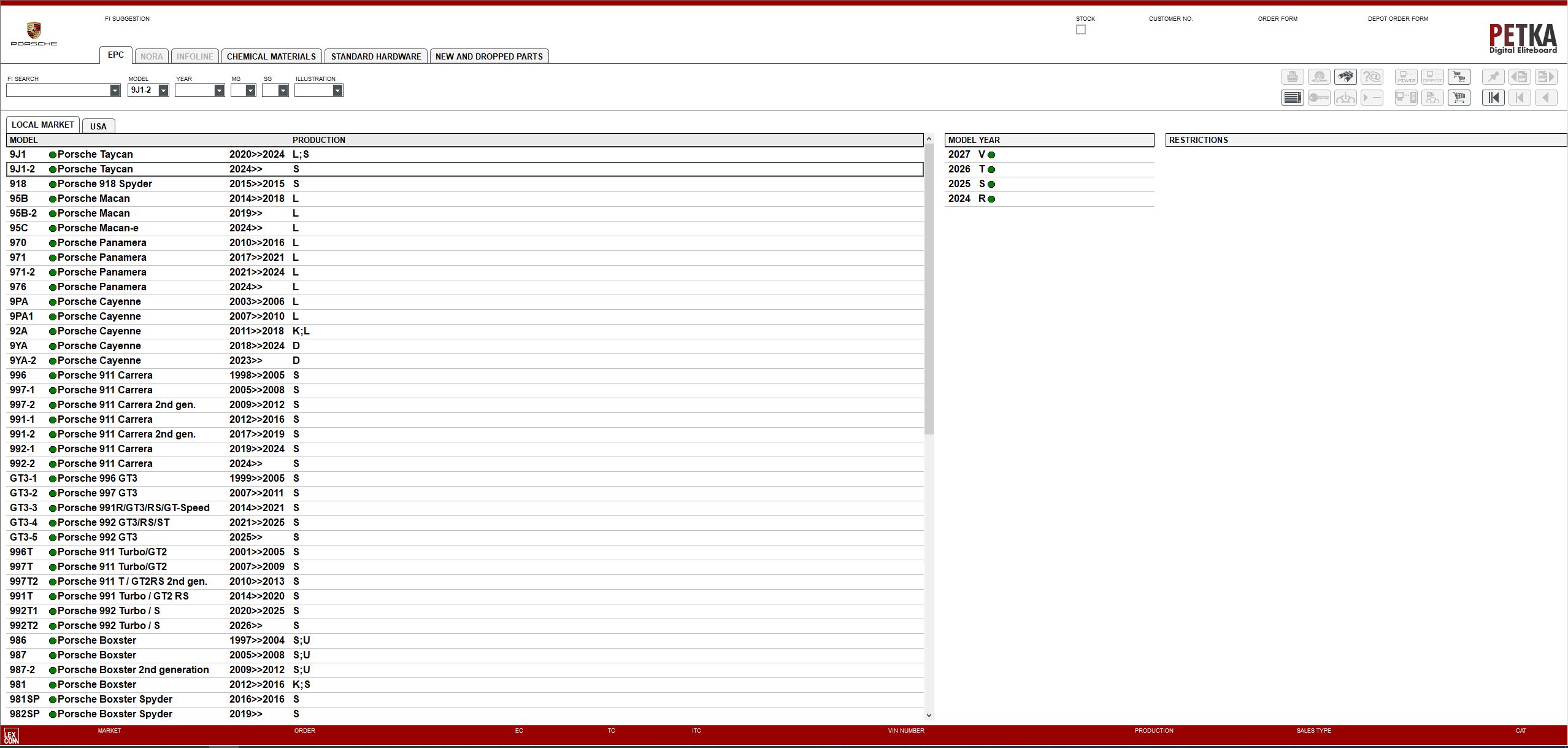Image resolution: width=1568 pixels, height=748 pixels.
Task: Switch to the USA tab
Action: coord(99,126)
